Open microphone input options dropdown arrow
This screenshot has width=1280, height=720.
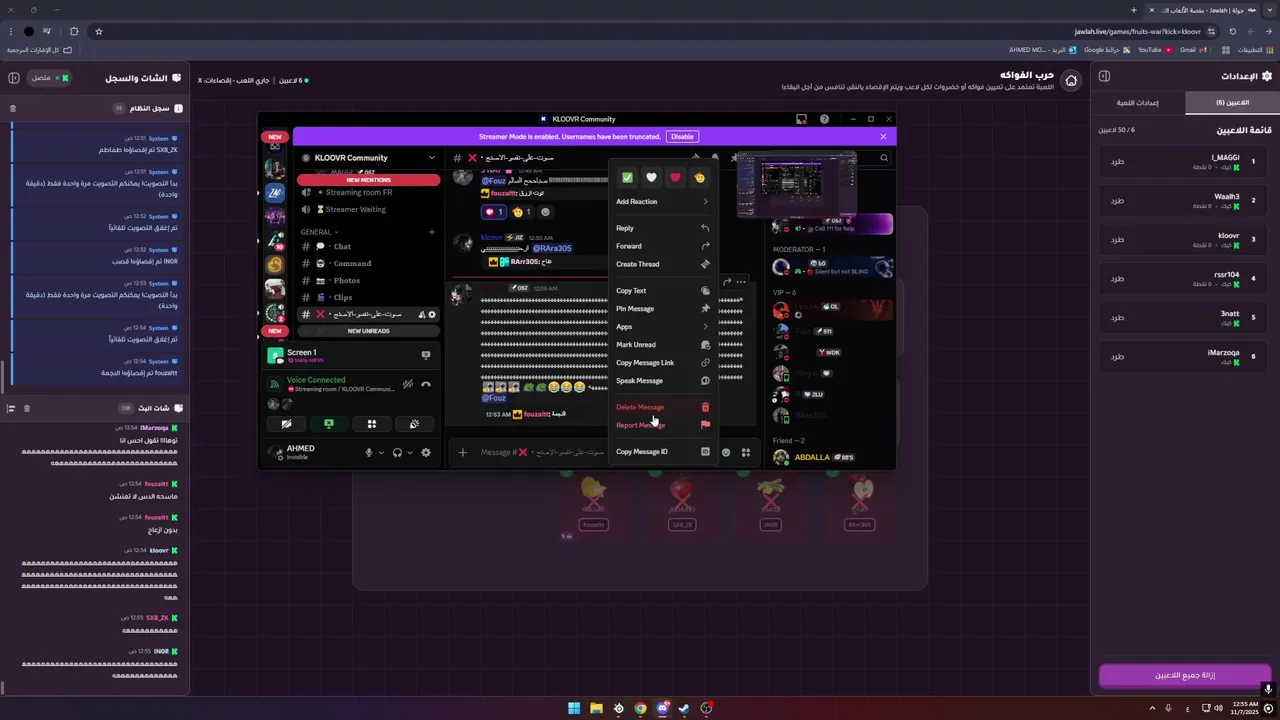pos(381,453)
